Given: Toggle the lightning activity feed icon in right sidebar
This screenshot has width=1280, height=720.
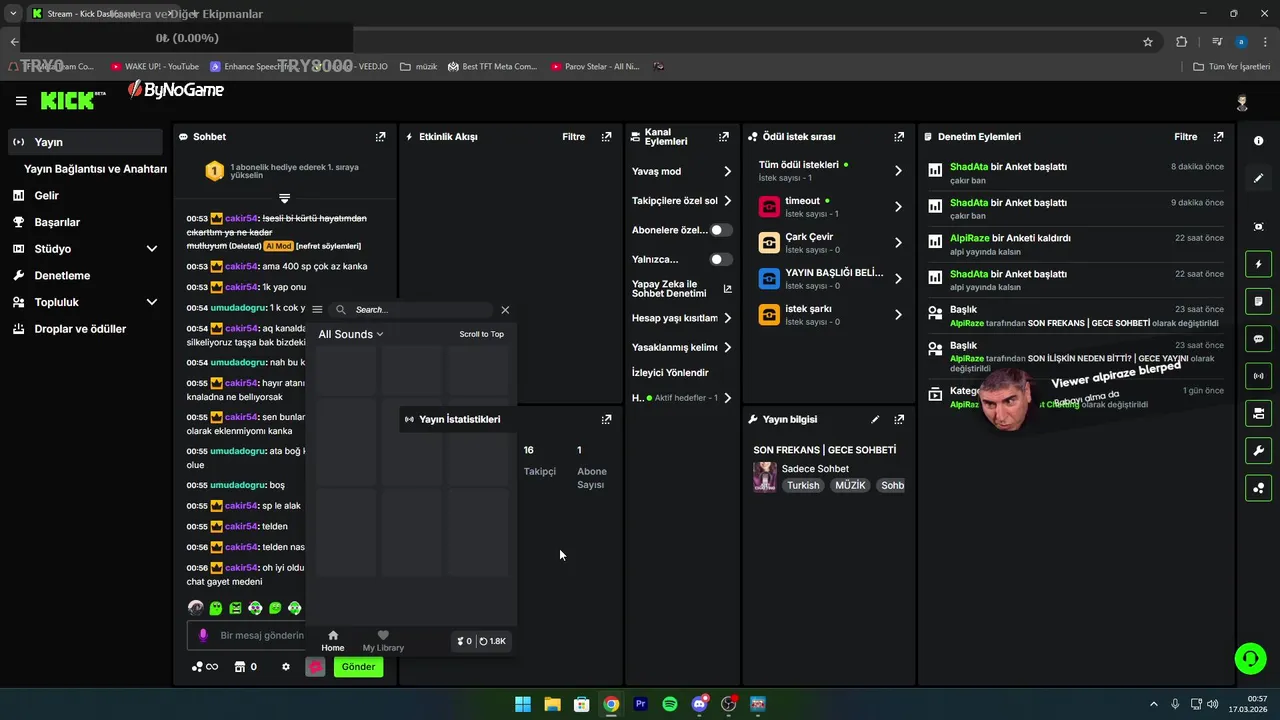Looking at the screenshot, I should pyautogui.click(x=1258, y=264).
